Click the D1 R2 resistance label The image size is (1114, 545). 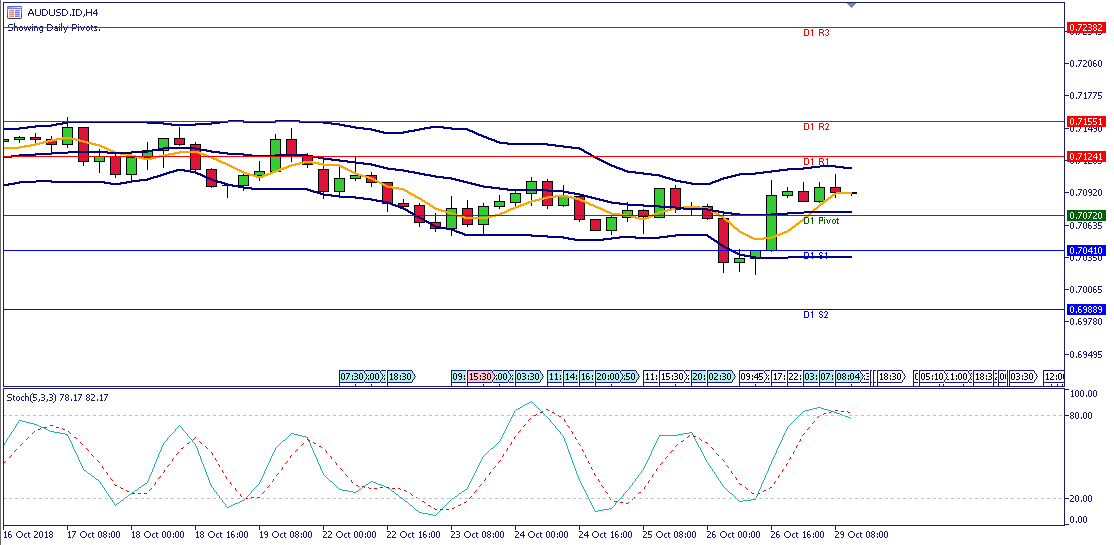[x=816, y=127]
